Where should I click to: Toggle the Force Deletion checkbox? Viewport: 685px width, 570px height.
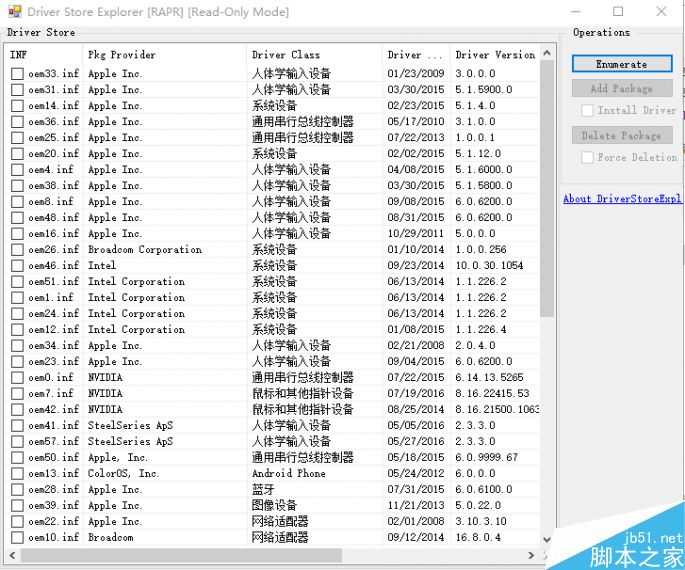point(588,157)
